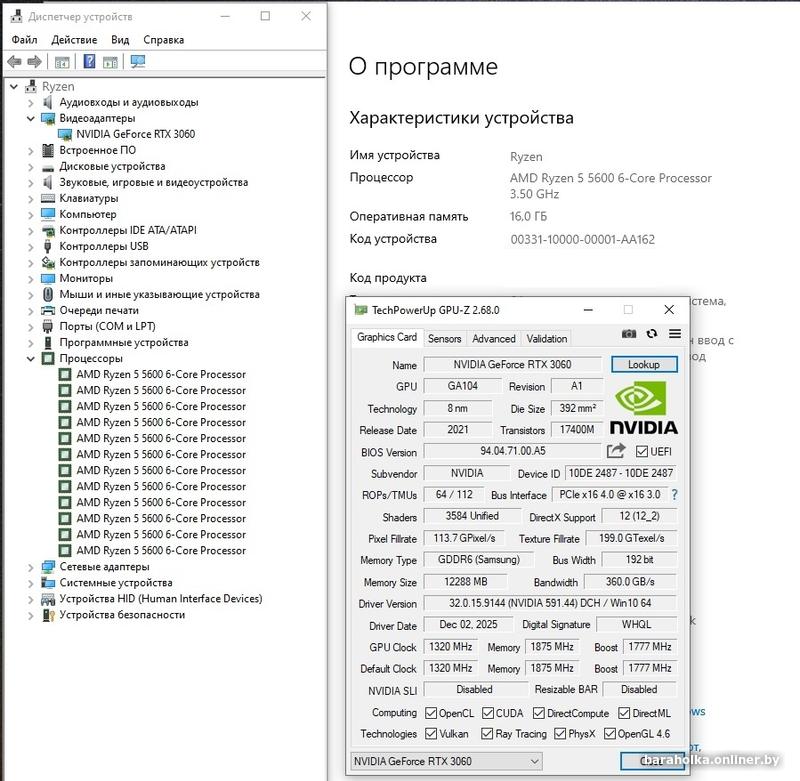Toggle the Vulkan checkbox
800x781 pixels.
431,734
